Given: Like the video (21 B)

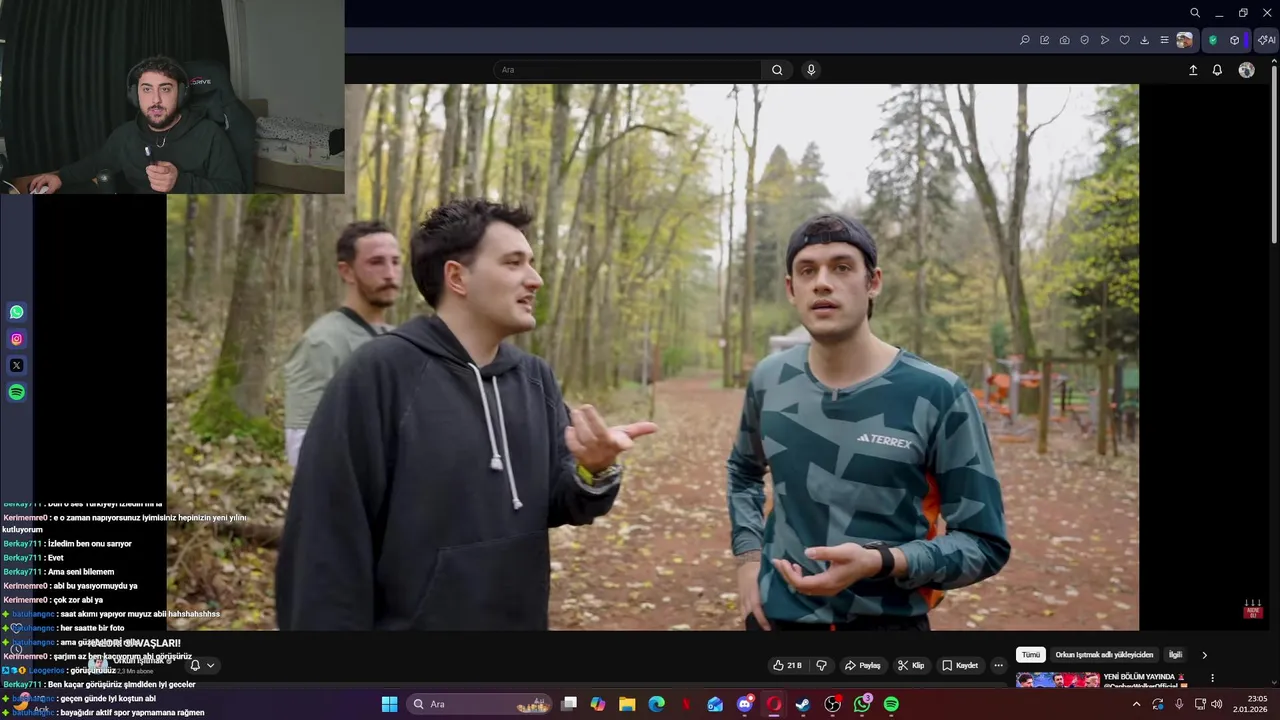Looking at the screenshot, I should 787,665.
